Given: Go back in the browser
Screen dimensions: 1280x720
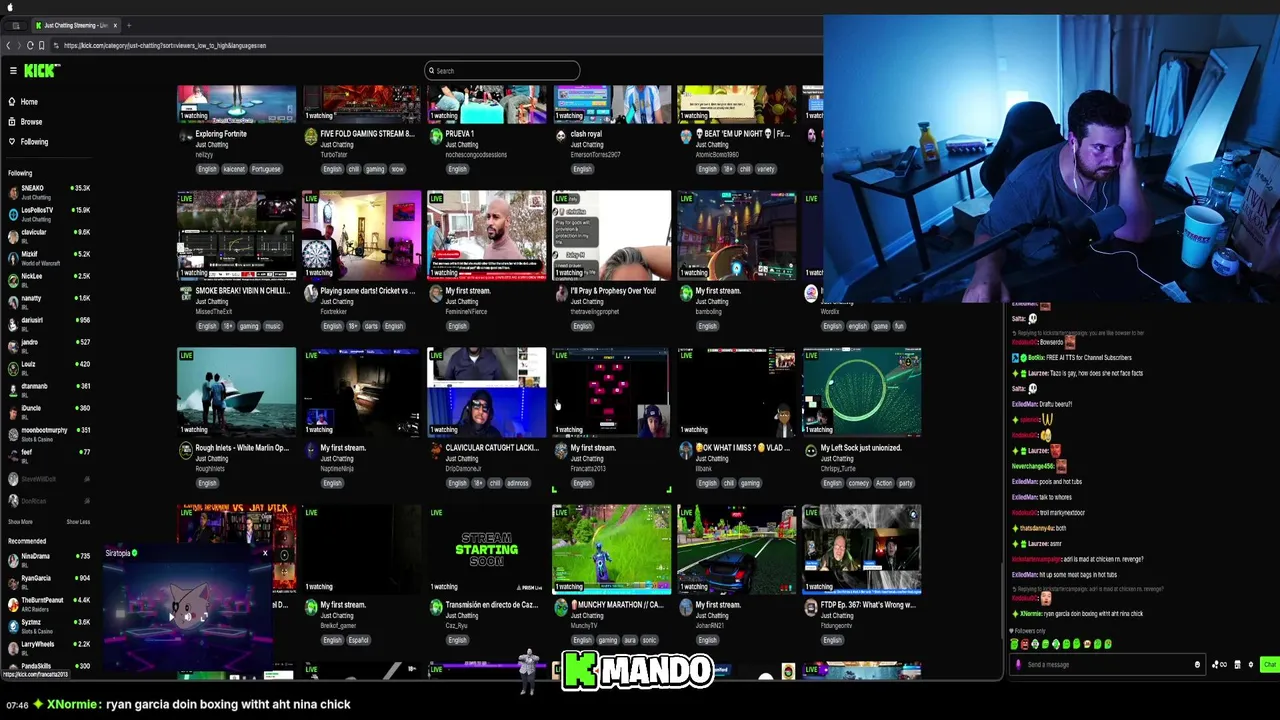Looking at the screenshot, I should pos(8,45).
